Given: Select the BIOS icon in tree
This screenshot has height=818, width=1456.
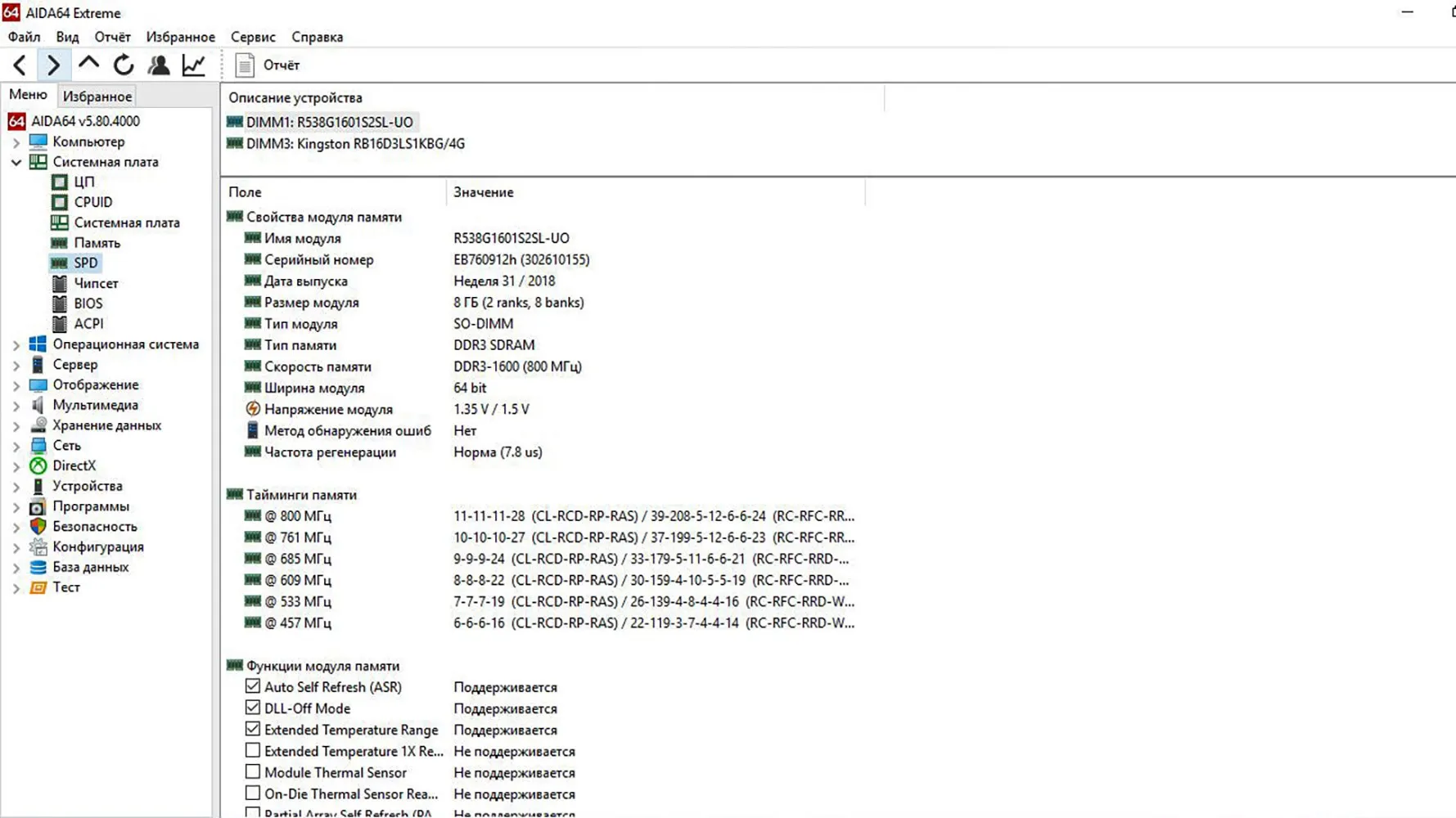Looking at the screenshot, I should 60,303.
